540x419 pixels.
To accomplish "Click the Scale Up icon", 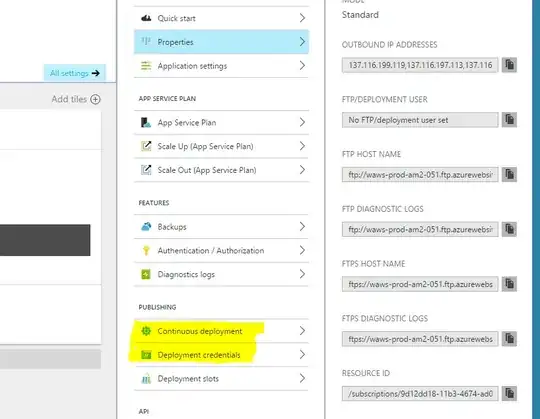I will [146, 146].
